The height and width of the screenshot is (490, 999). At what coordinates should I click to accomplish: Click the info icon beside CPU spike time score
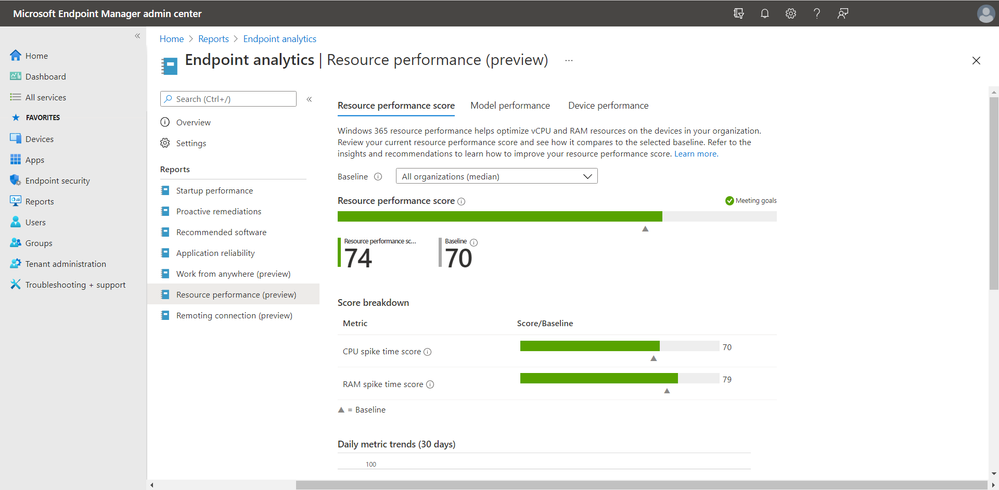(428, 352)
